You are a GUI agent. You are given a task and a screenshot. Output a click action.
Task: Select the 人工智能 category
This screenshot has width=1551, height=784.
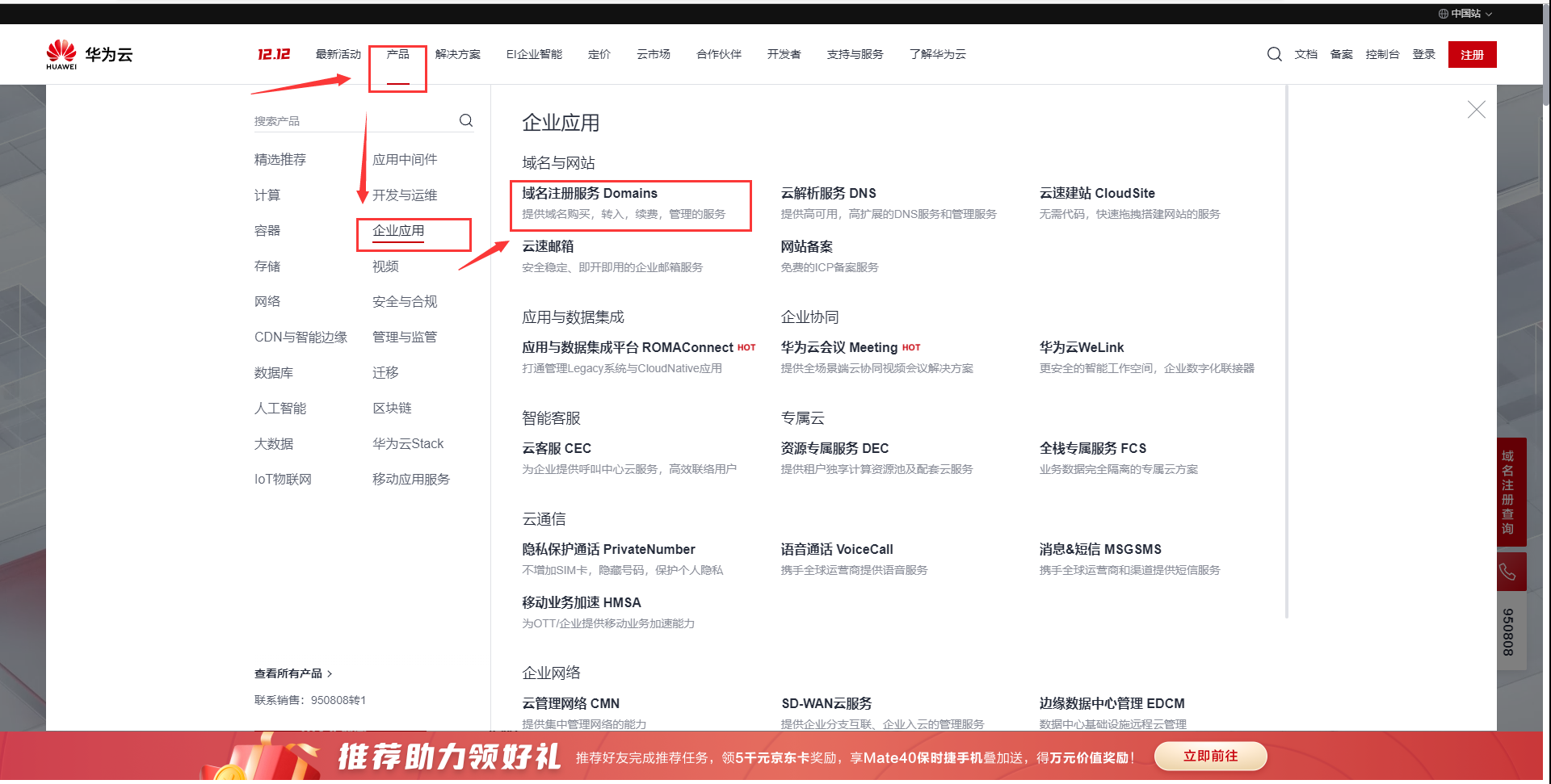[x=280, y=409]
